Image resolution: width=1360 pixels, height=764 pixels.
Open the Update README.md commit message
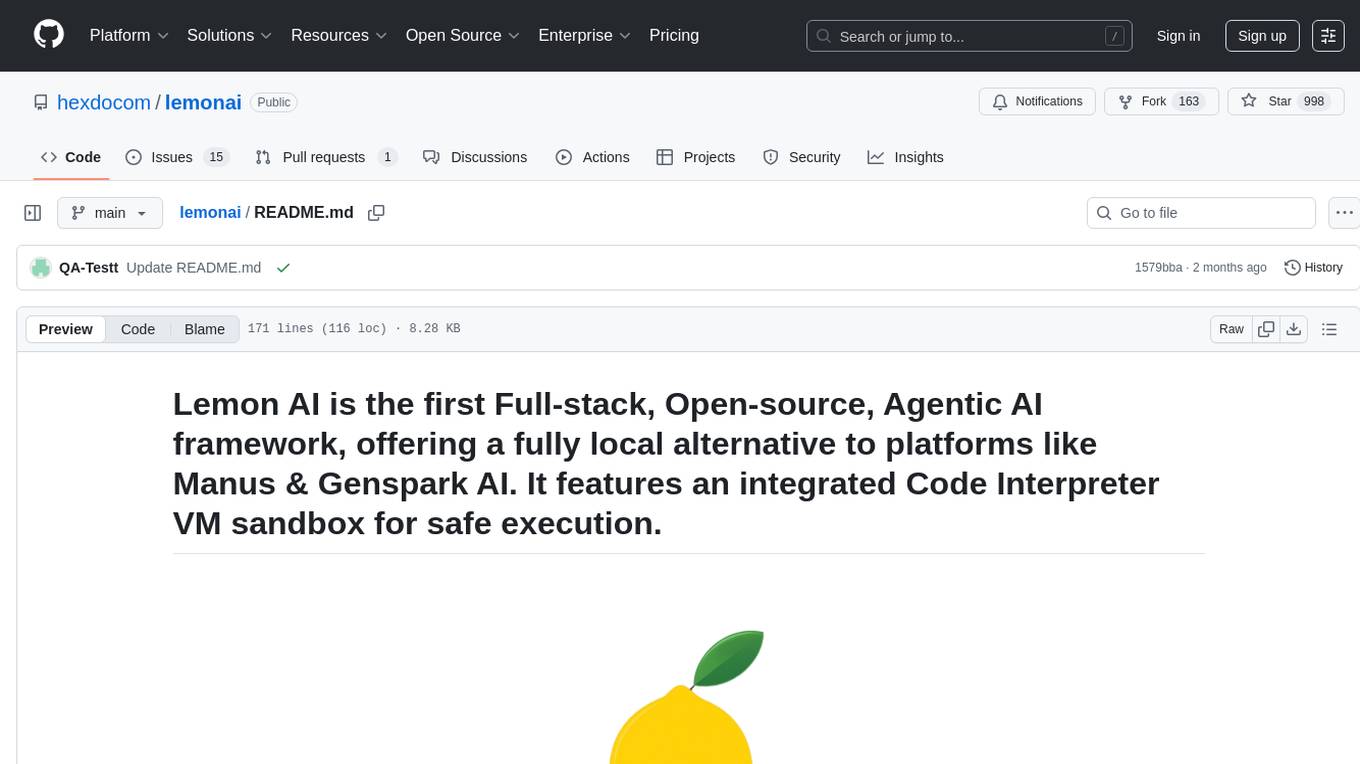(x=194, y=267)
